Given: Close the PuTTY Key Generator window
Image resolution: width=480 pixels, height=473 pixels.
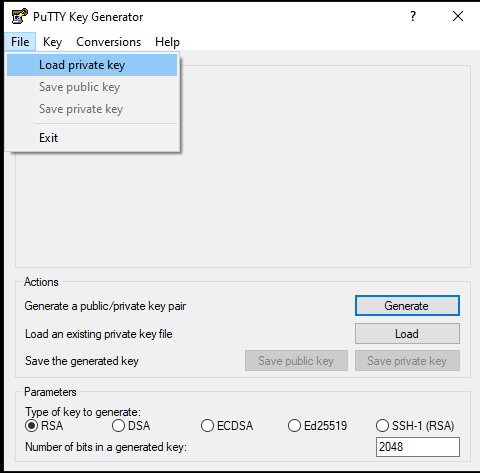Looking at the screenshot, I should [x=458, y=16].
